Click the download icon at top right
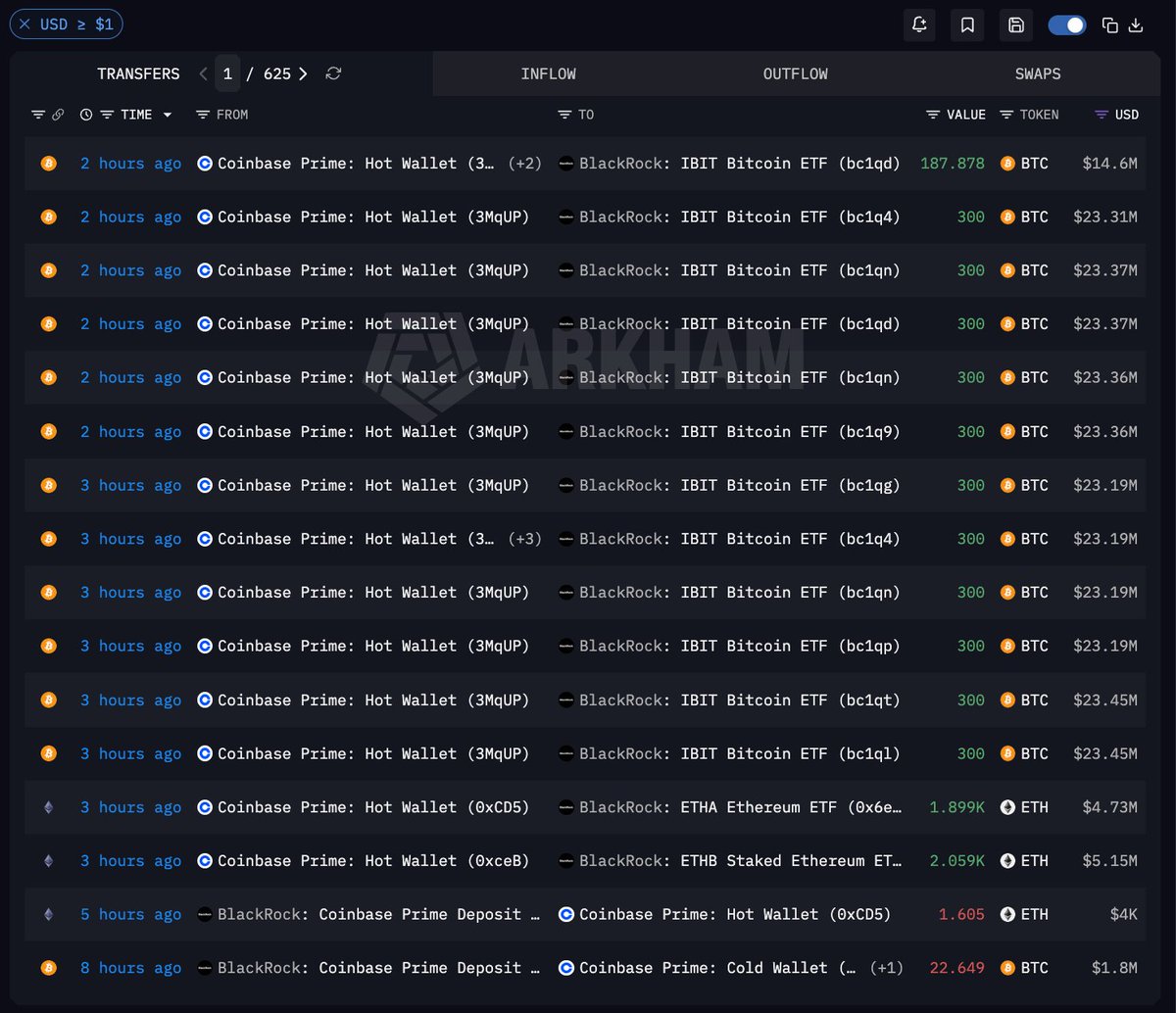The image size is (1176, 1013). point(1136,25)
